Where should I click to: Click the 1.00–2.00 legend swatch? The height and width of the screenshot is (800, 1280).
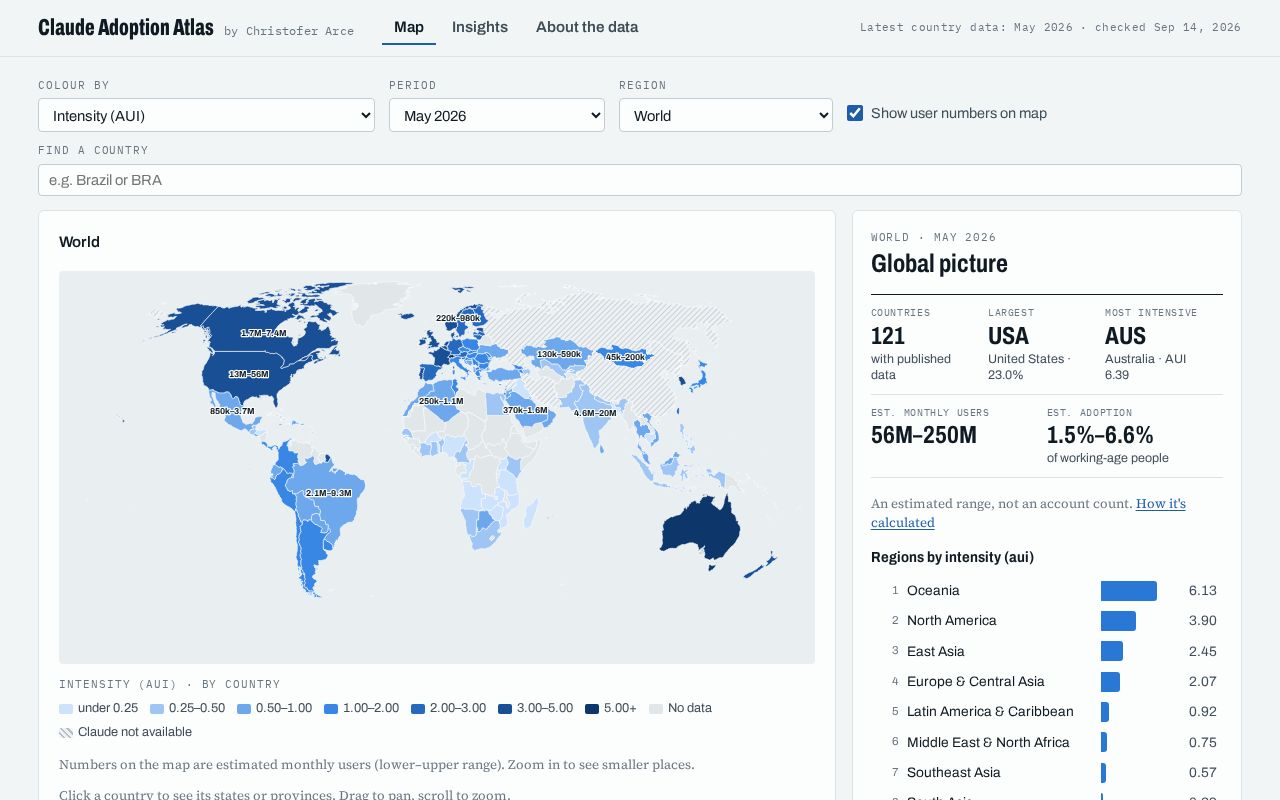click(331, 709)
